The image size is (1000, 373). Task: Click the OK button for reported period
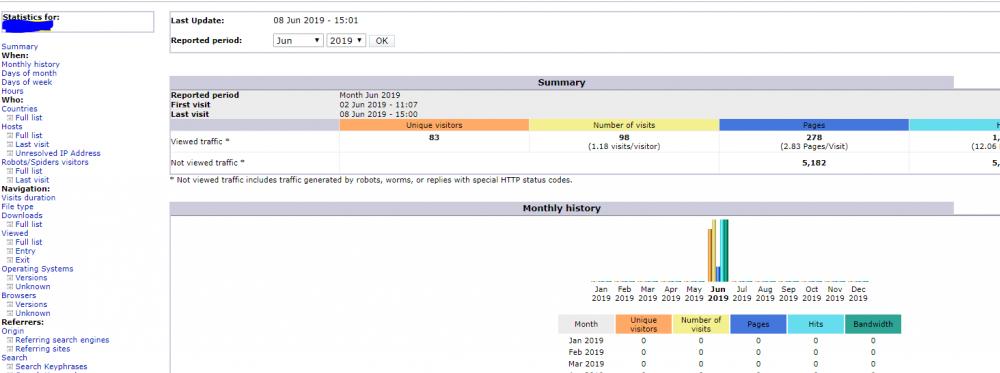coord(381,40)
